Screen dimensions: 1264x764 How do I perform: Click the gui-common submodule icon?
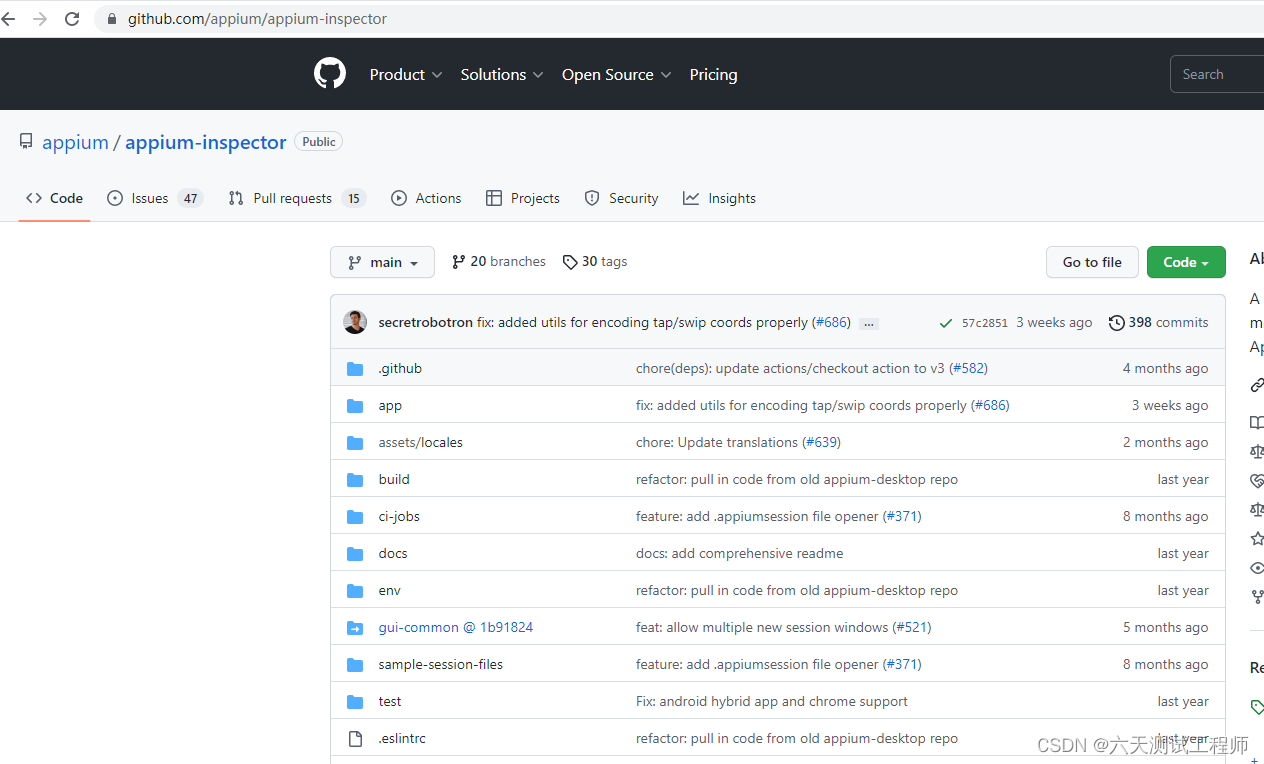355,628
